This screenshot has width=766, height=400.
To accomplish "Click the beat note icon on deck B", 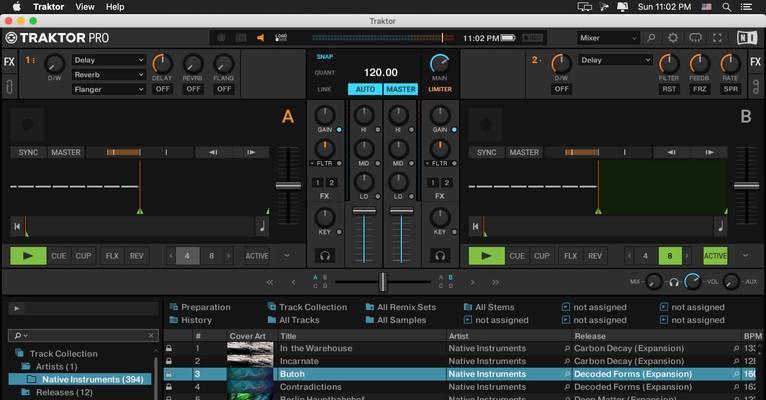I will [x=721, y=226].
